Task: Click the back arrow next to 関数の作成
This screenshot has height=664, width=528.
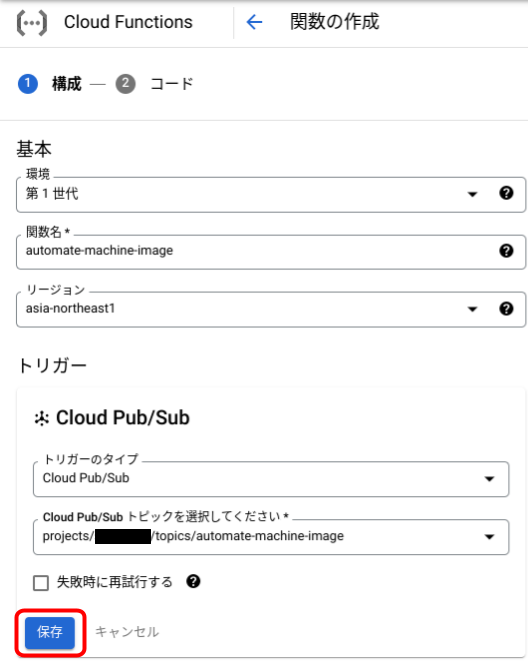Action: pyautogui.click(x=254, y=22)
